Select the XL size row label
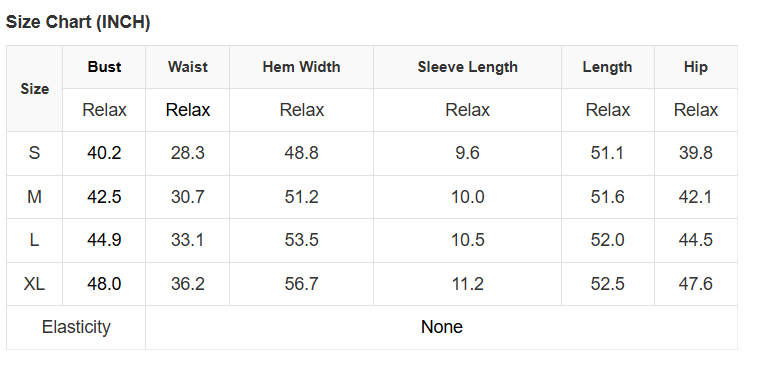 (x=34, y=283)
